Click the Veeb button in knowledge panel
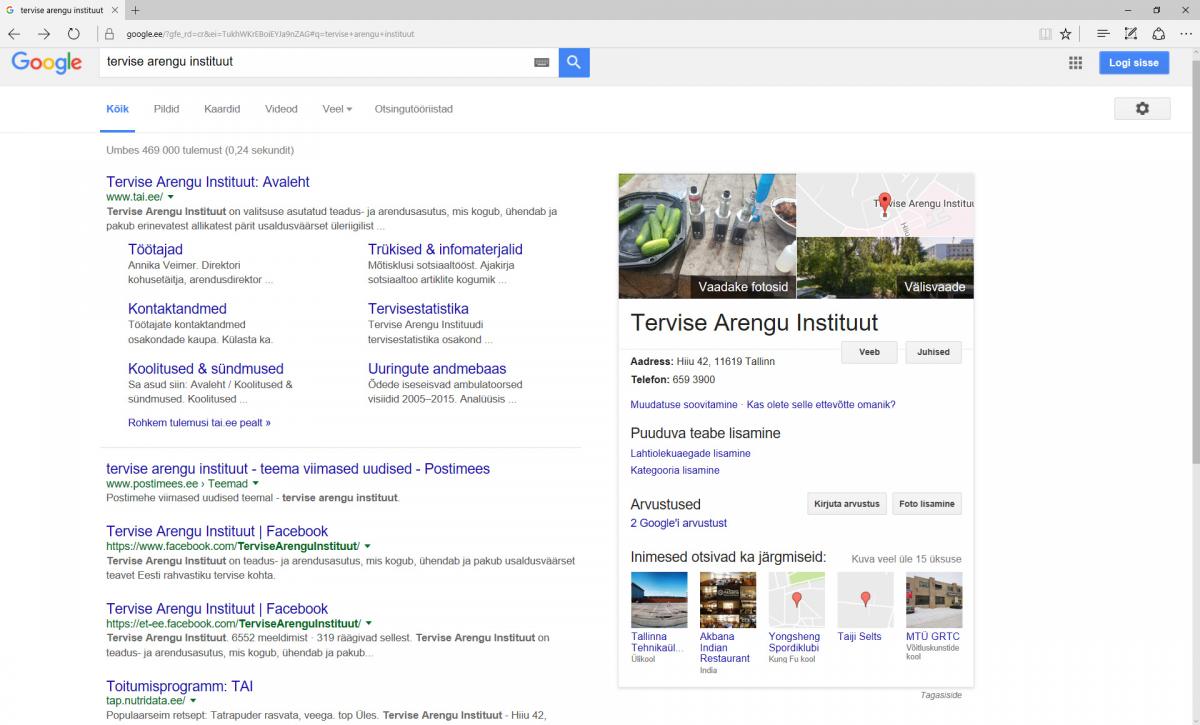1200x725 pixels. (x=869, y=352)
